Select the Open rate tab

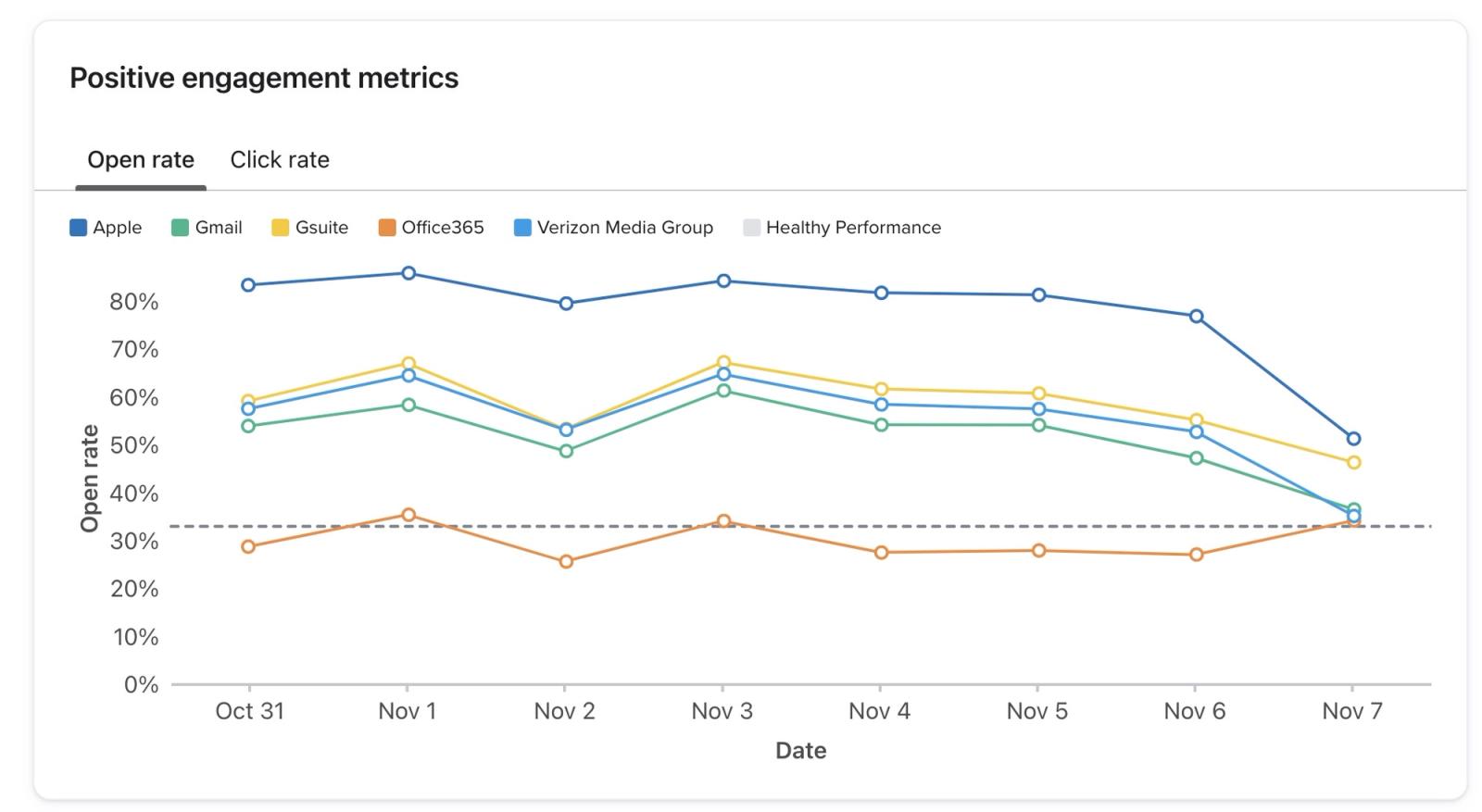(x=141, y=159)
